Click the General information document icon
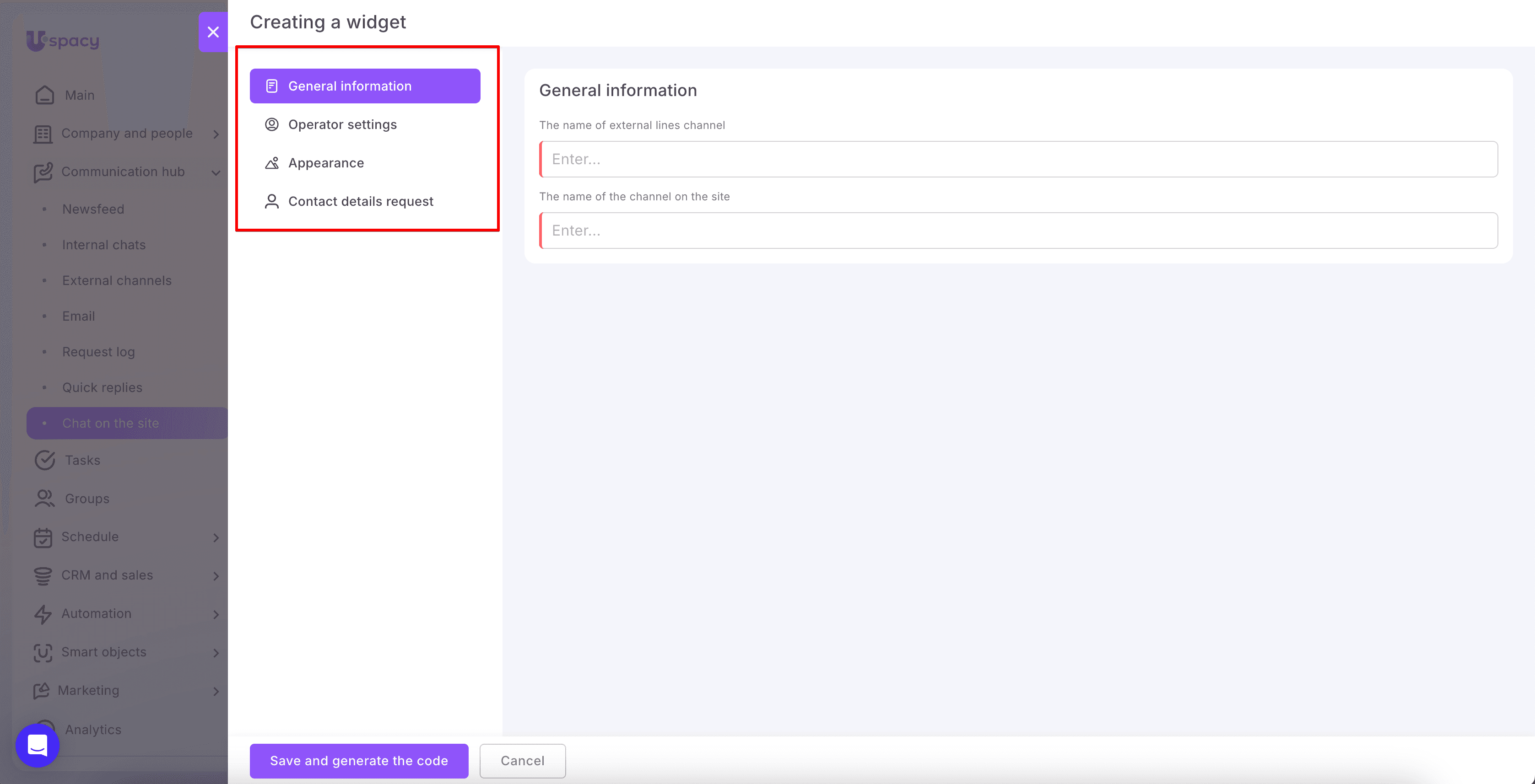The width and height of the screenshot is (1535, 784). tap(272, 86)
